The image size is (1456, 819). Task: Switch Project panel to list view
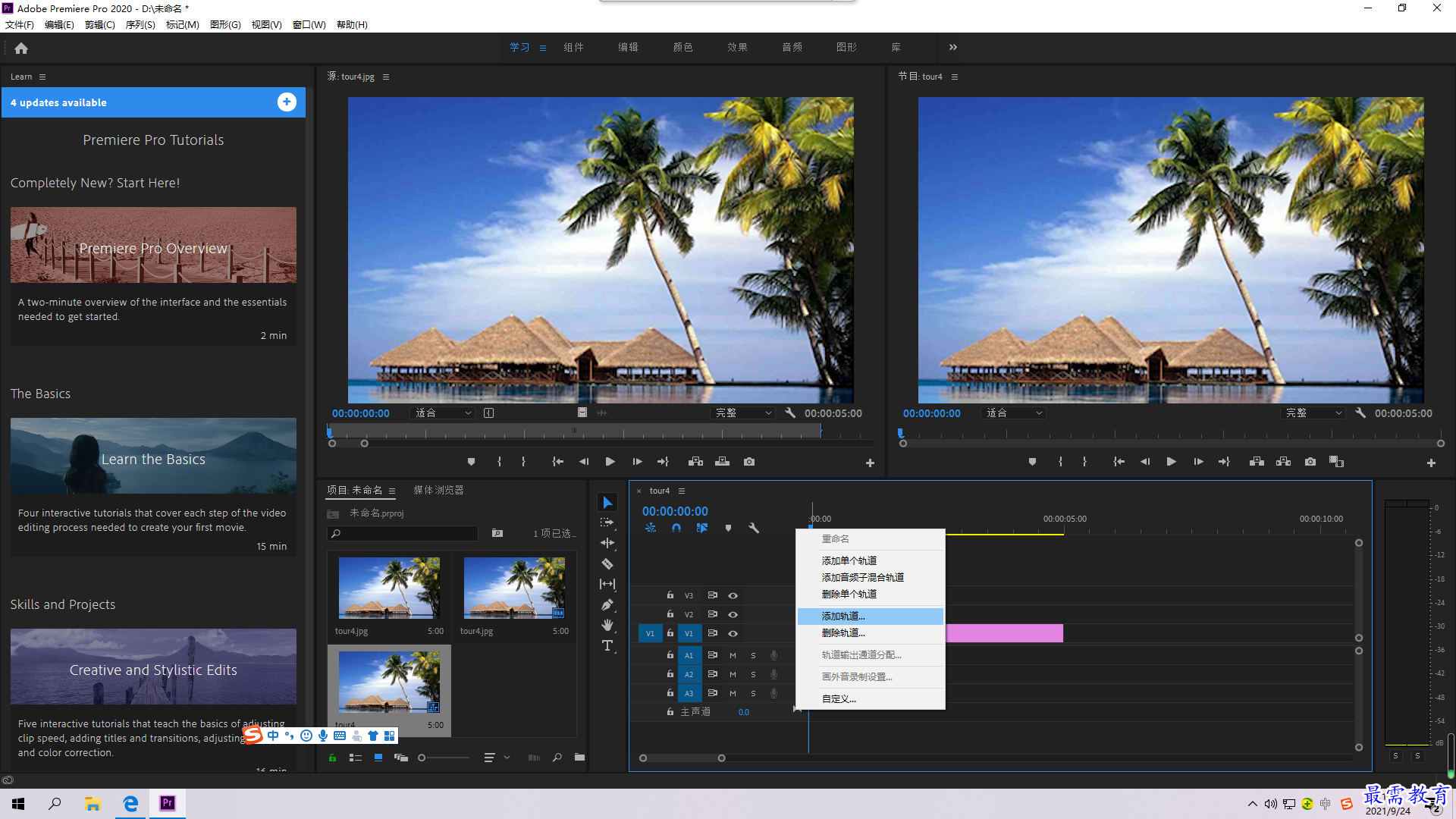point(355,758)
